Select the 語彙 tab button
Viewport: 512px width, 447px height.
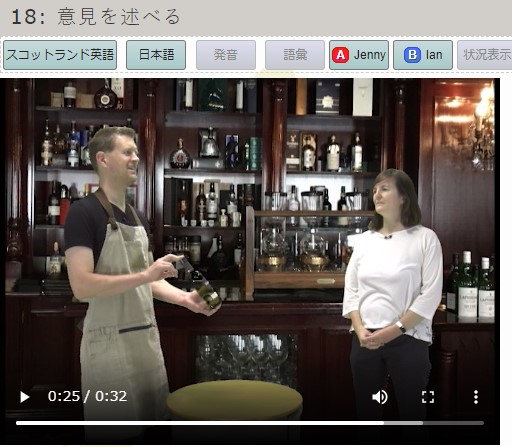295,55
